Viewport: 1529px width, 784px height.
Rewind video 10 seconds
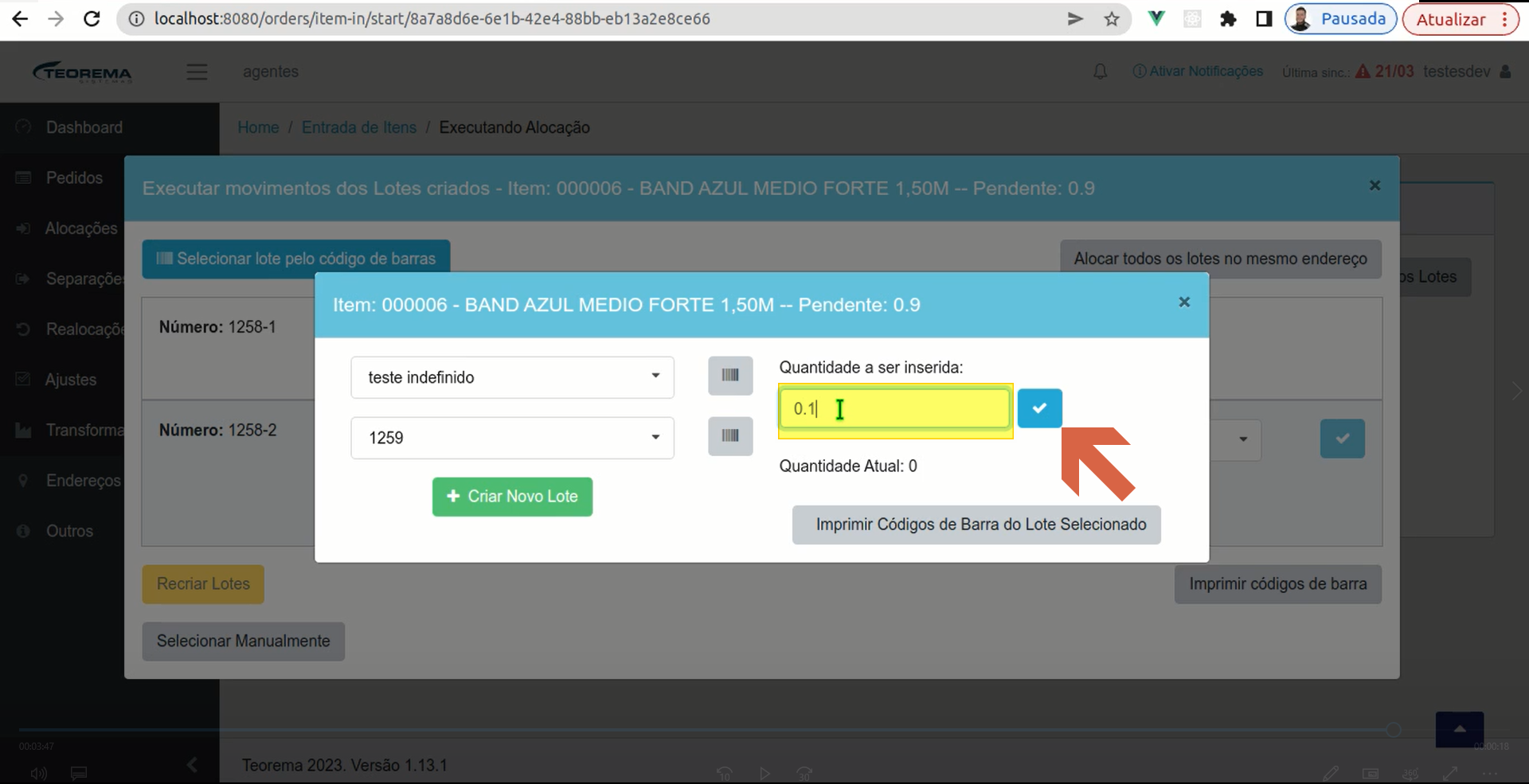(x=724, y=774)
